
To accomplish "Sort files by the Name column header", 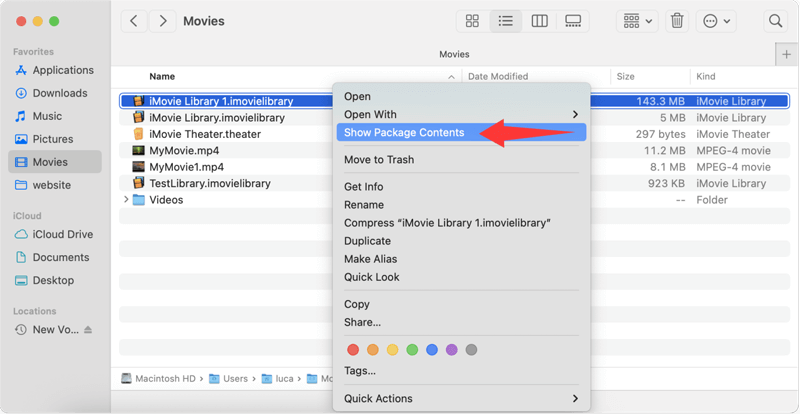I will click(x=162, y=77).
